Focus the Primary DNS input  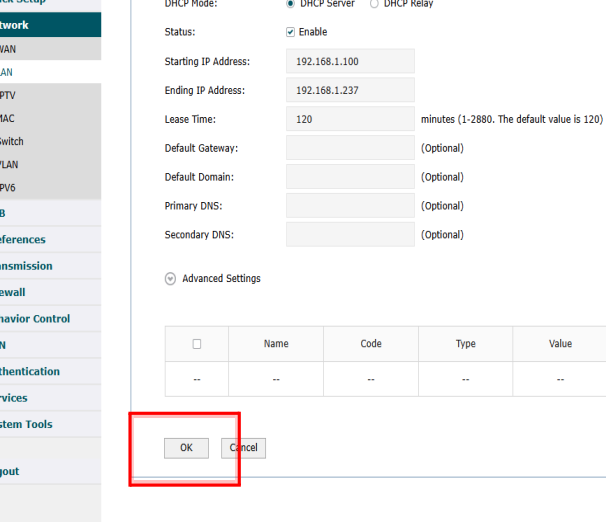pyautogui.click(x=350, y=206)
